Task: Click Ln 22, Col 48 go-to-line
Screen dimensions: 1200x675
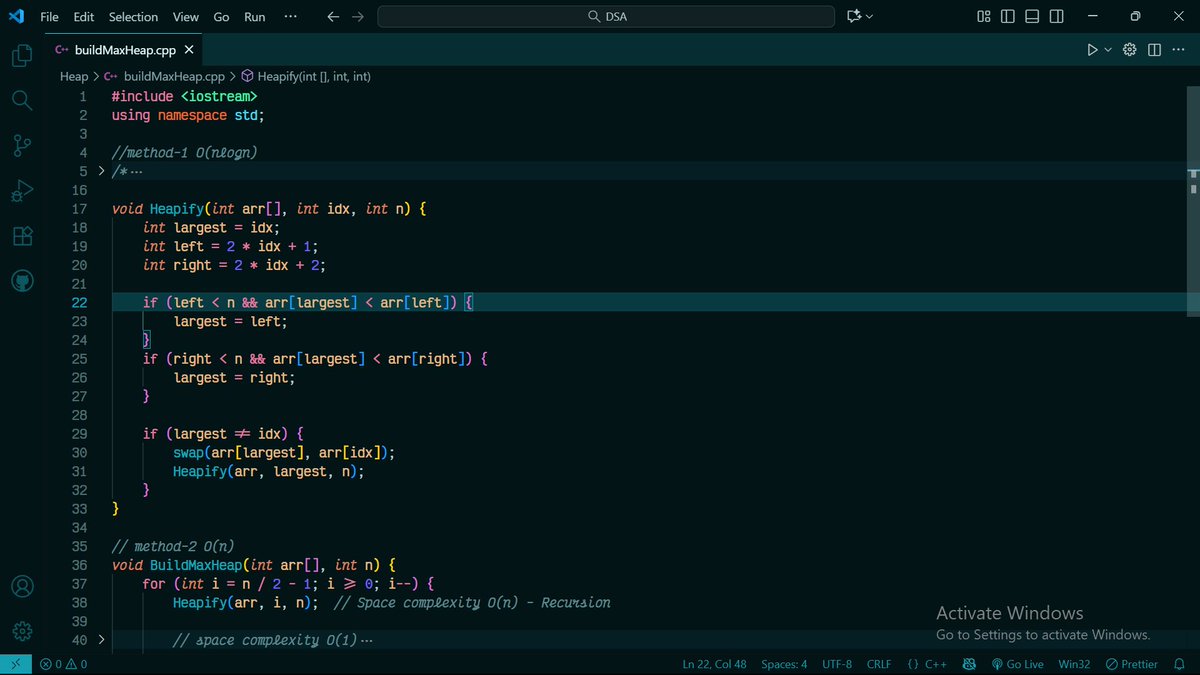Action: (x=714, y=664)
